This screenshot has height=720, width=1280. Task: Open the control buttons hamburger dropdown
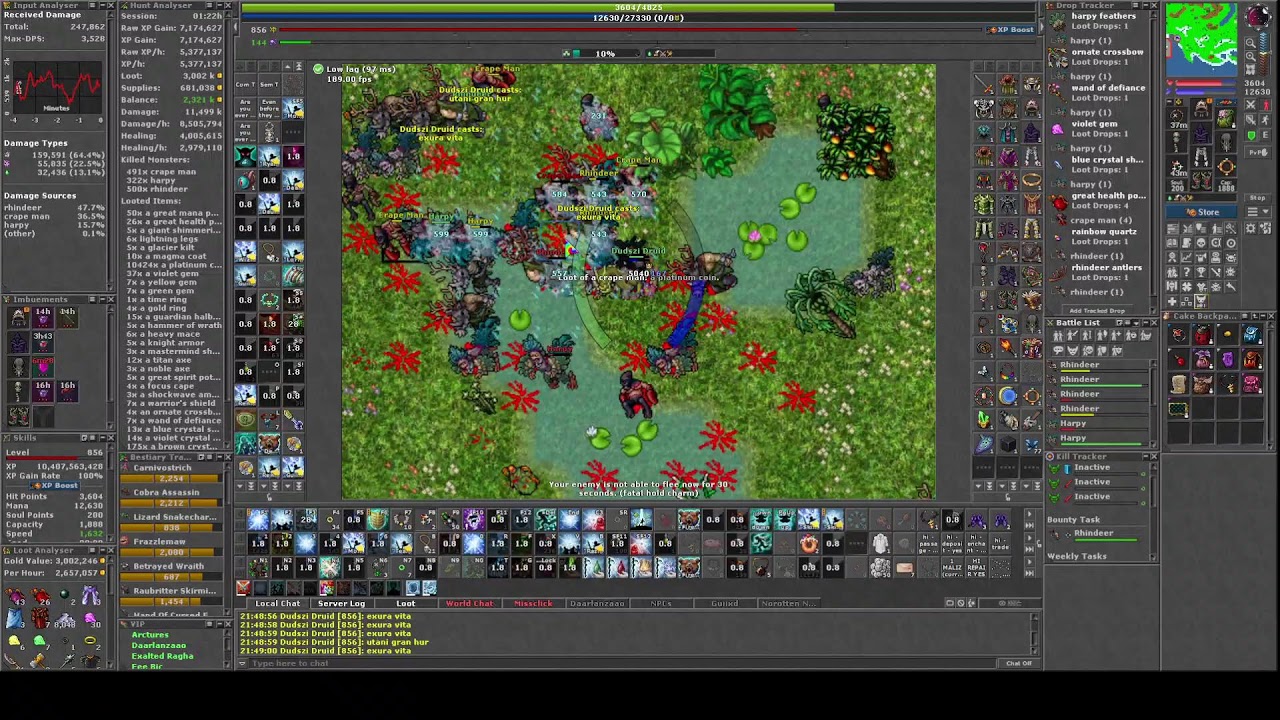pyautogui.click(x=1258, y=211)
